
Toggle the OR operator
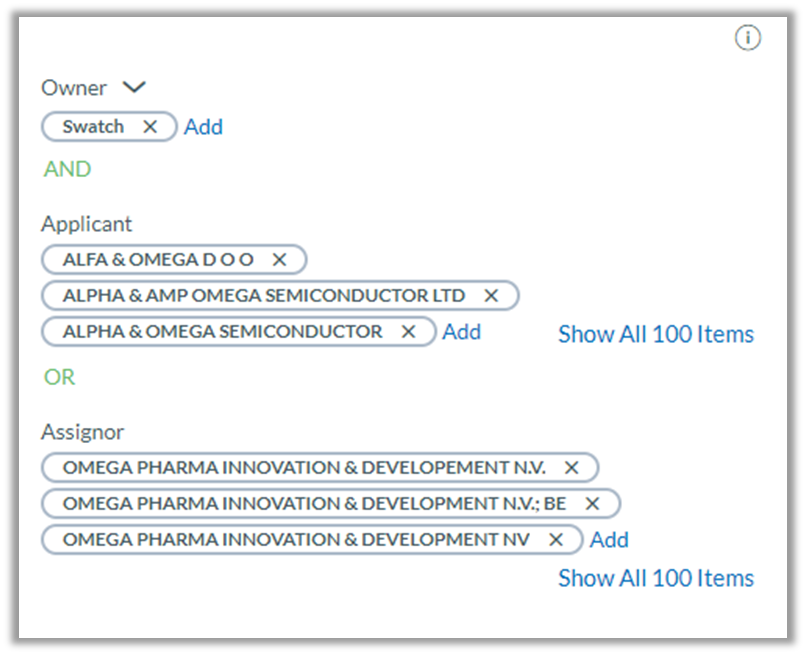point(60,377)
